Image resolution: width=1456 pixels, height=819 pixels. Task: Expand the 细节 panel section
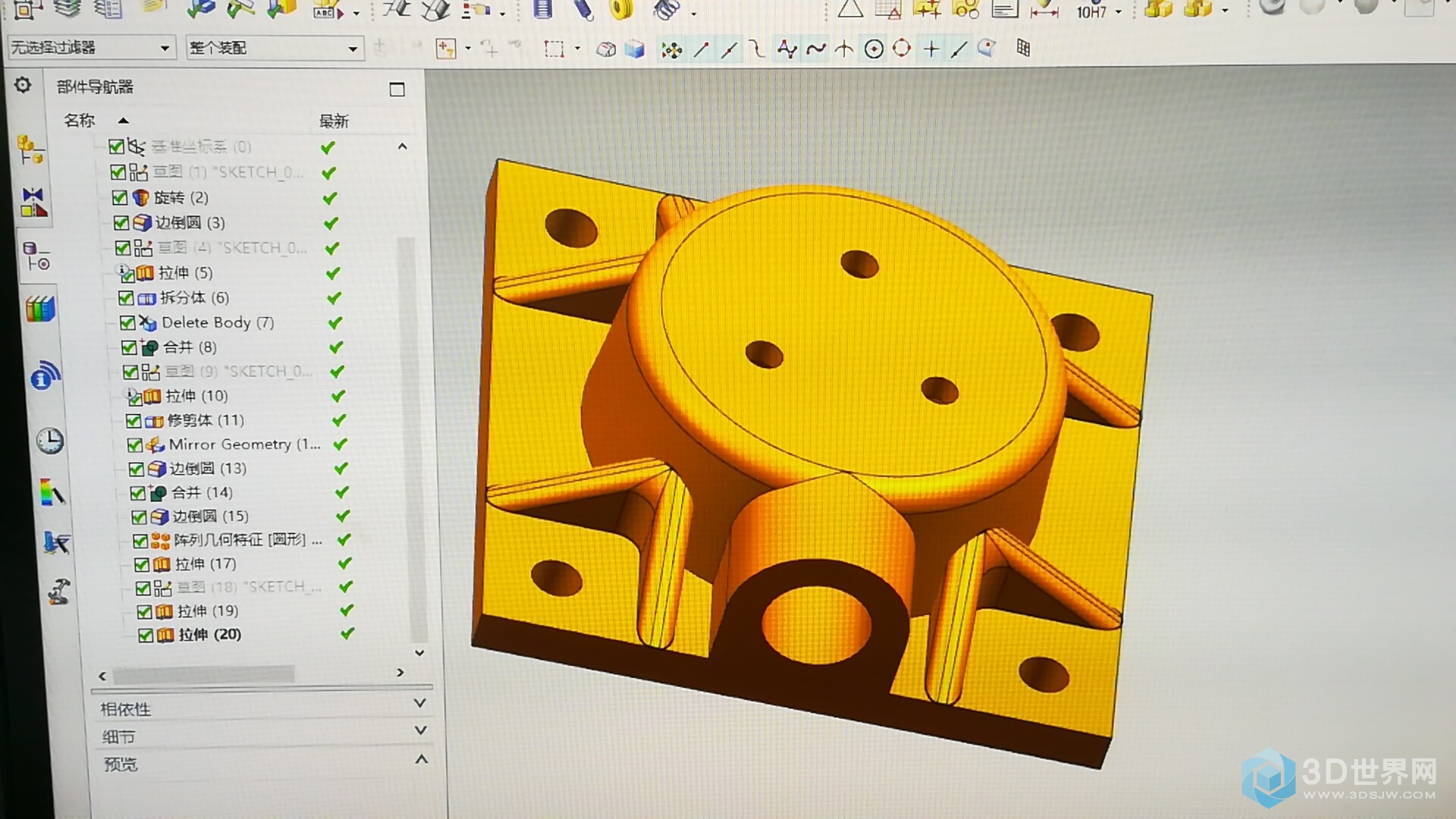coord(420,730)
